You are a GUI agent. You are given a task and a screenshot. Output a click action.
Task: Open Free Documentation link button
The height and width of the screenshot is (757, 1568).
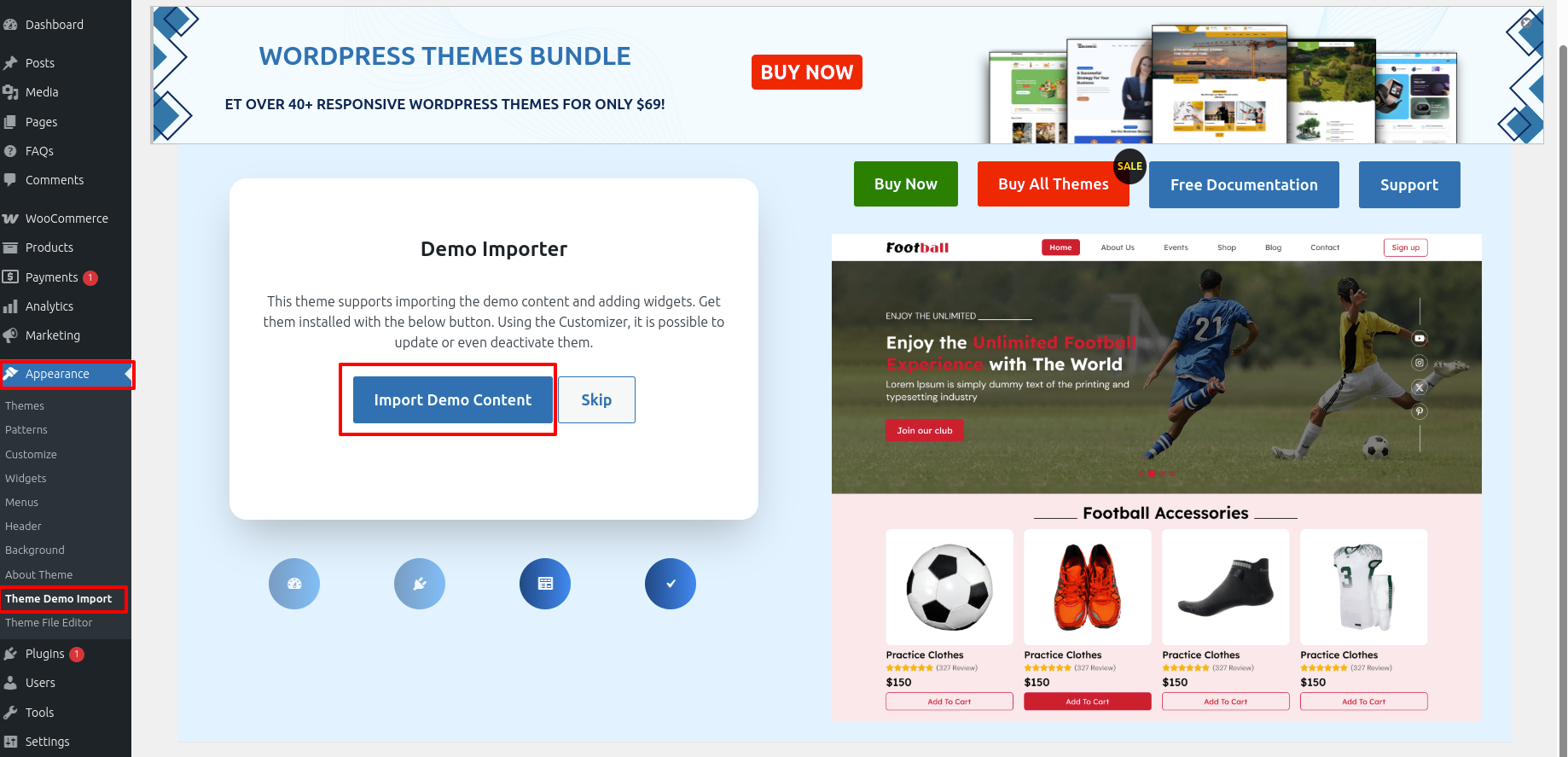(x=1244, y=184)
